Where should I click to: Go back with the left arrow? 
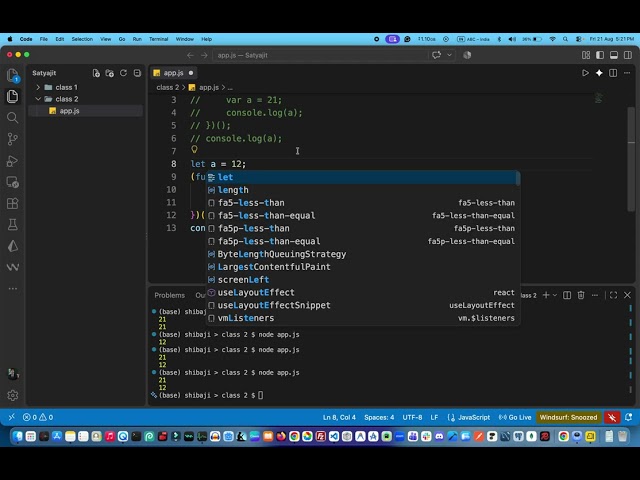pyautogui.click(x=190, y=55)
